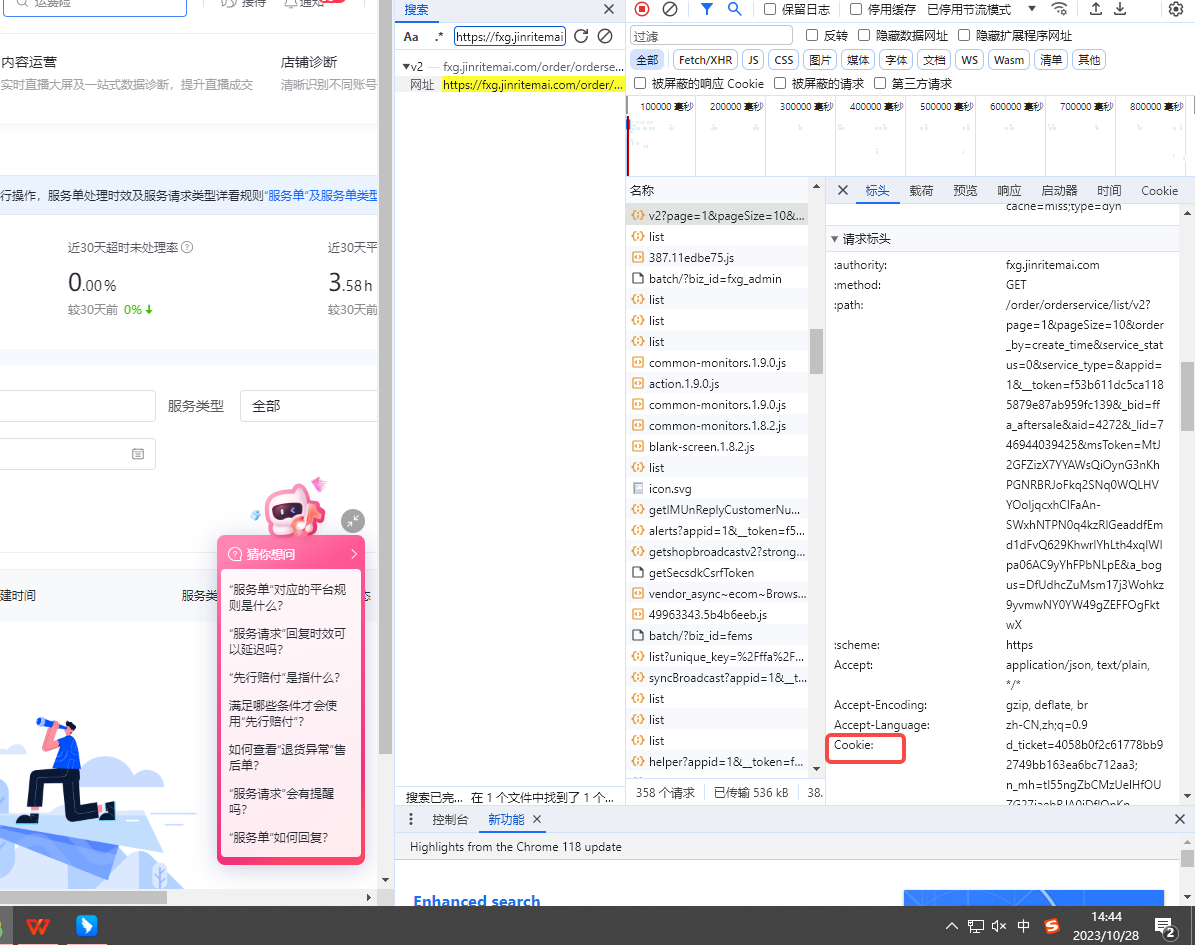Open calendar picker in date field
Viewport: 1195px width, 945px height.
[x=138, y=454]
